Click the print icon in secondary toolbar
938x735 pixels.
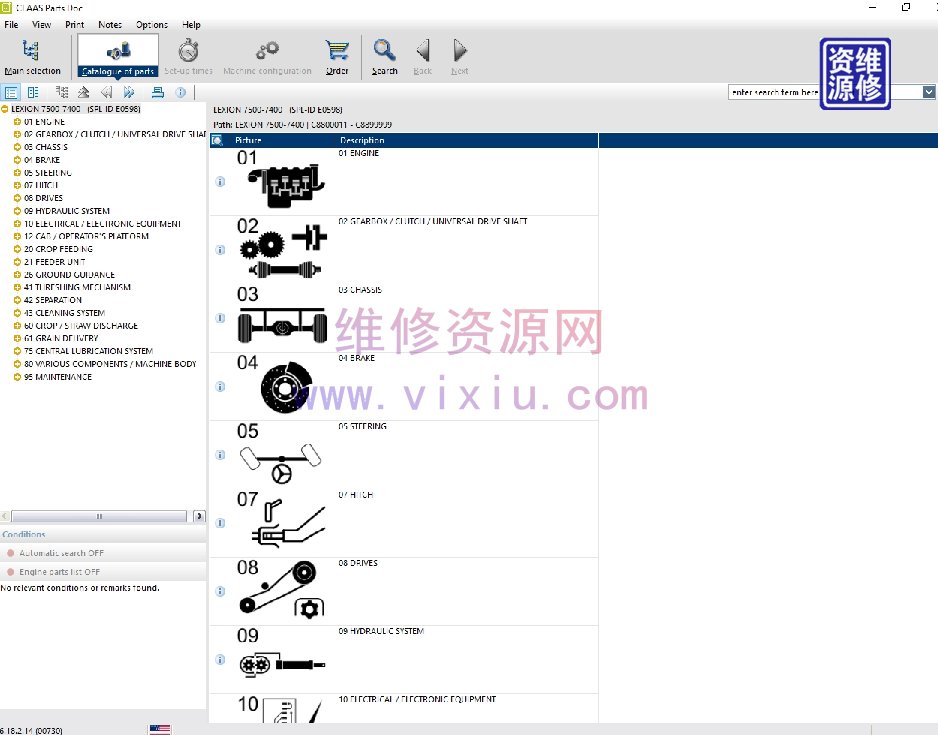(157, 93)
